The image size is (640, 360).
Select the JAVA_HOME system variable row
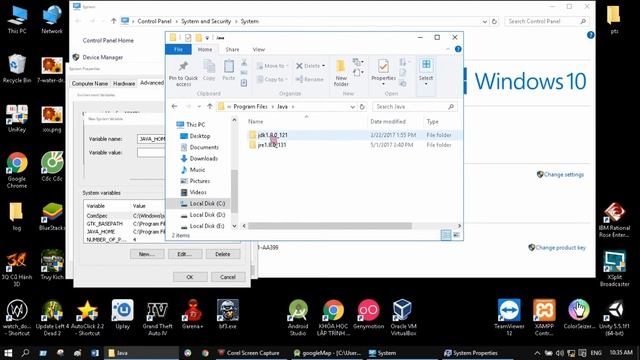[x=125, y=231]
